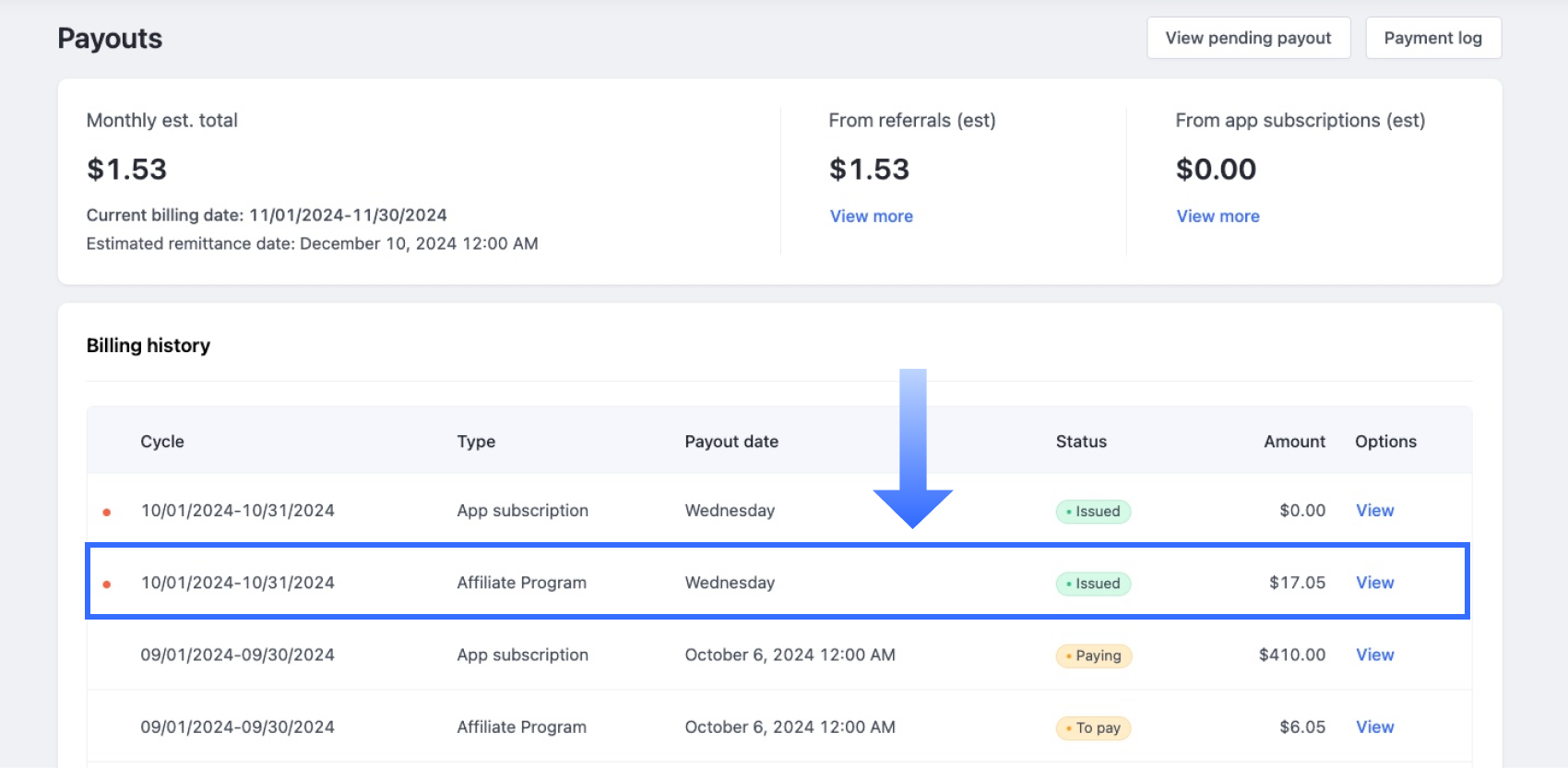
Task: Select the Payout date column header
Action: 731,442
